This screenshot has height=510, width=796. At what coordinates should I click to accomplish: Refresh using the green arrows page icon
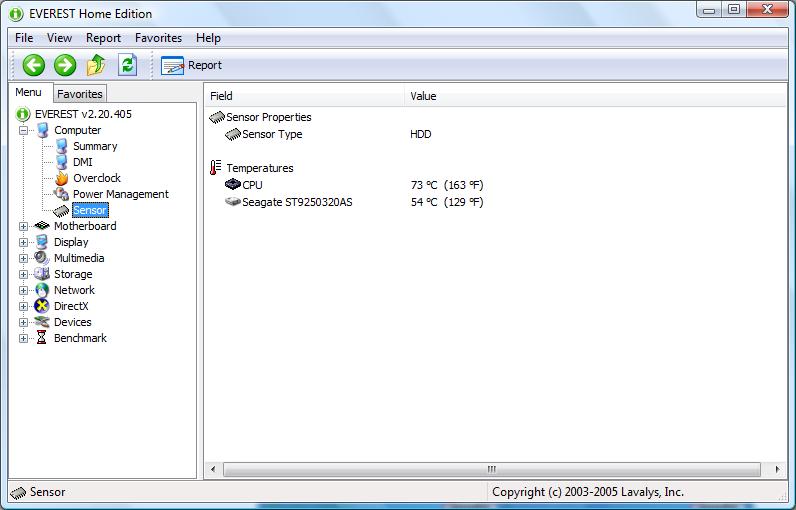(127, 65)
